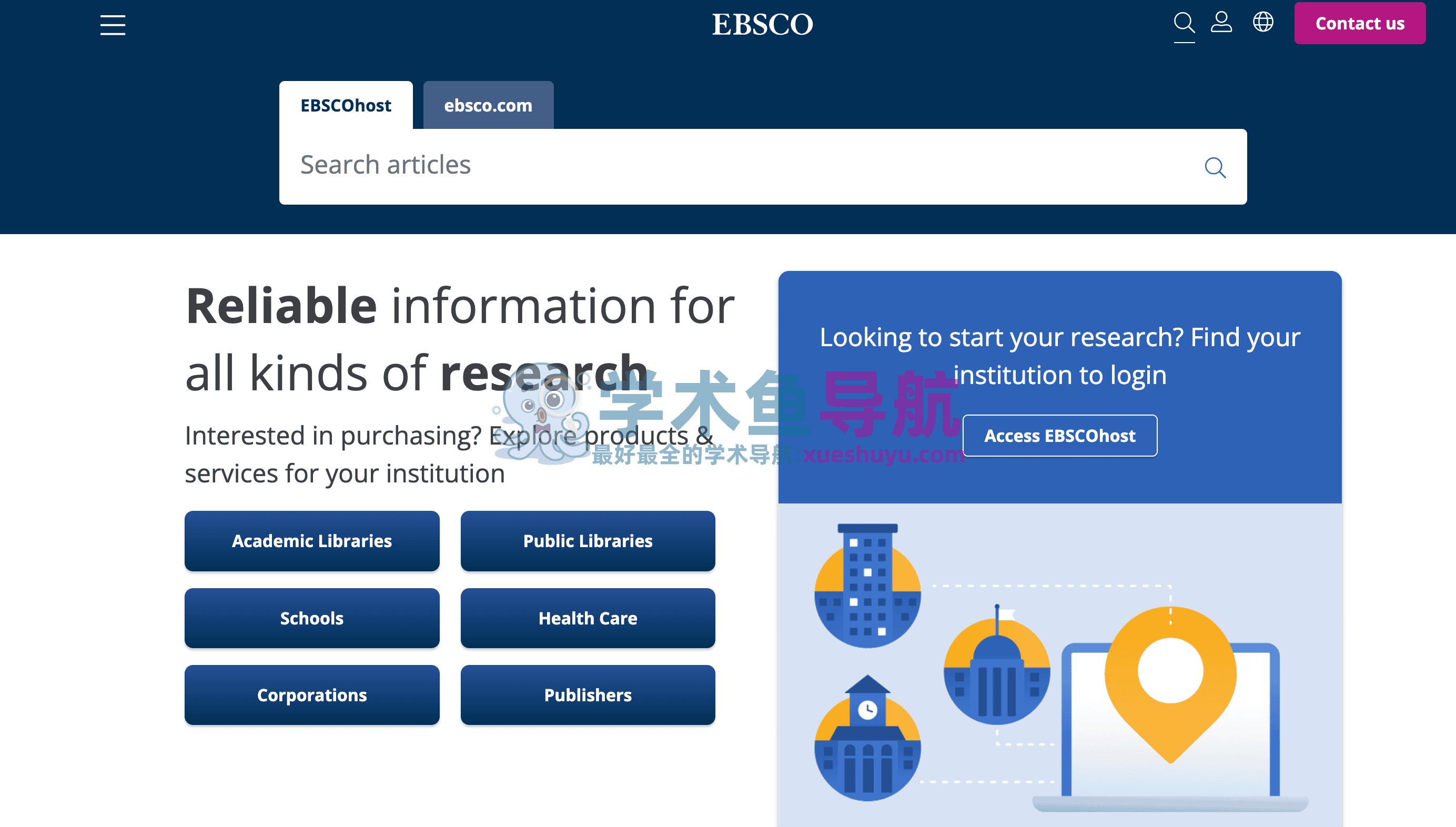Open the user account icon
Screen dimensions: 1456x827
1221,23
